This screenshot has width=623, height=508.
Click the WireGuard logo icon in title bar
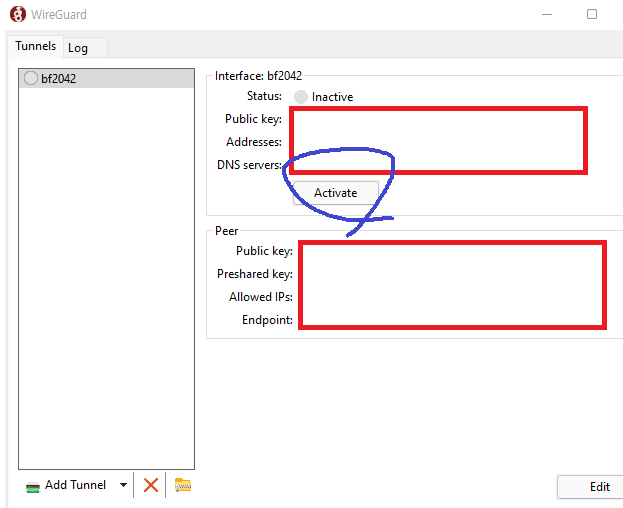[x=17, y=14]
